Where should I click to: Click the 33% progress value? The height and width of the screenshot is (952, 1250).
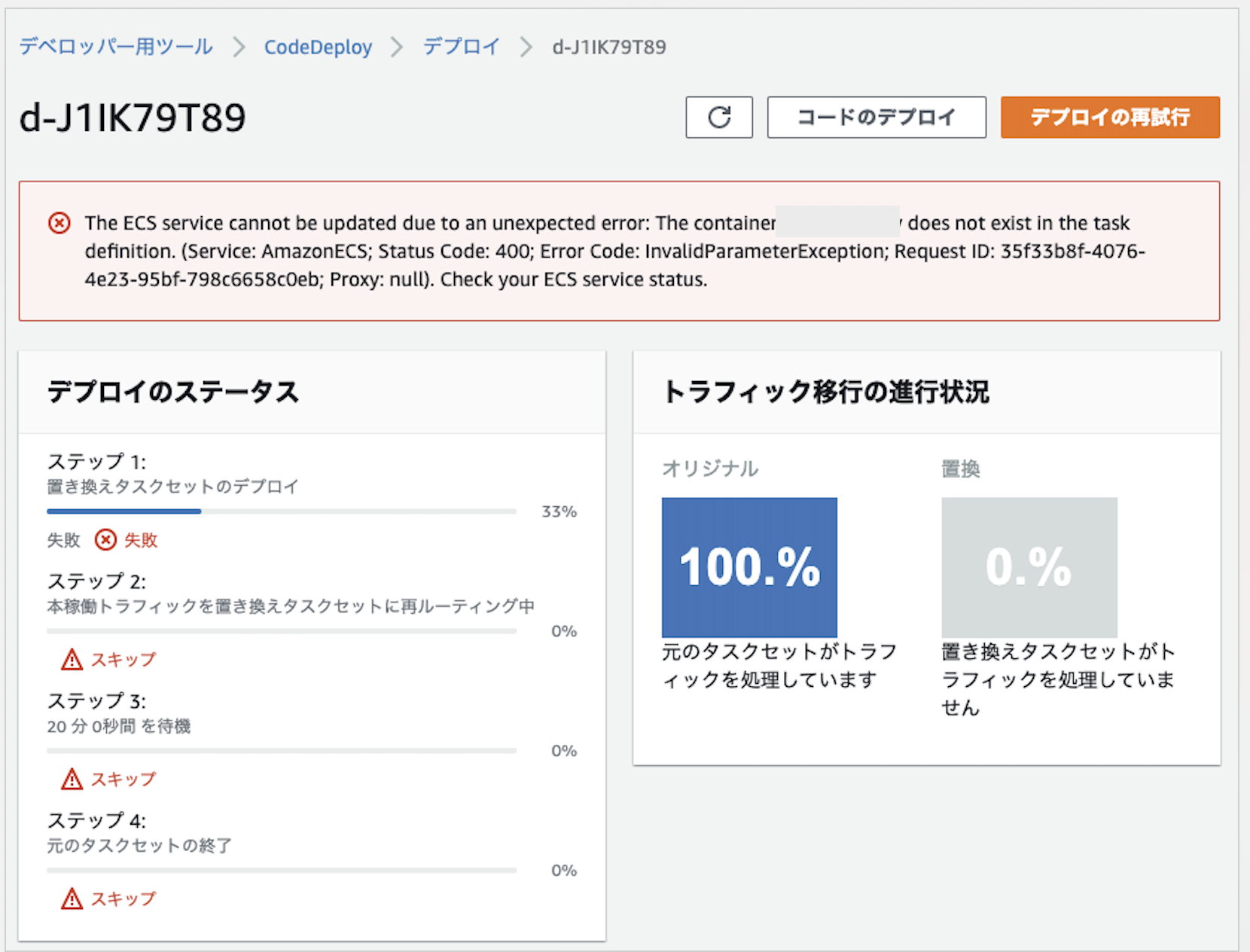[x=559, y=511]
